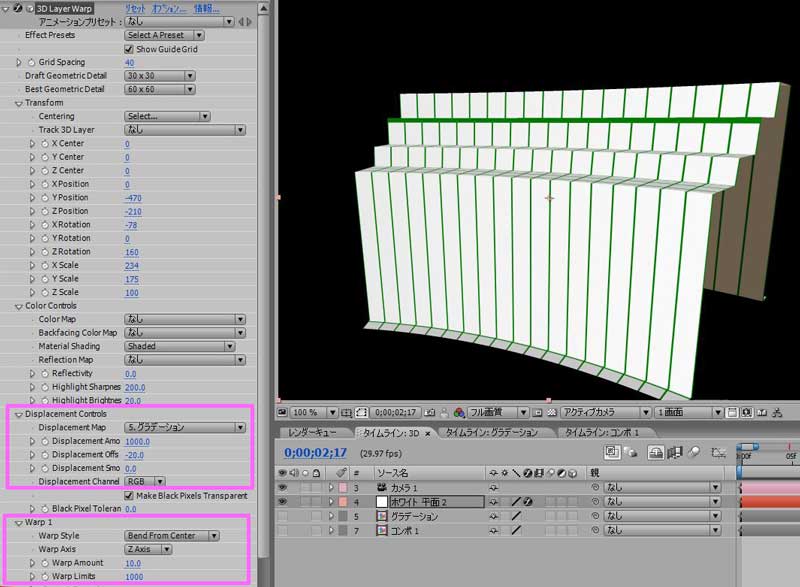Image resolution: width=800 pixels, height=587 pixels.
Task: Open the Warp Style dropdown
Action: [x=172, y=536]
